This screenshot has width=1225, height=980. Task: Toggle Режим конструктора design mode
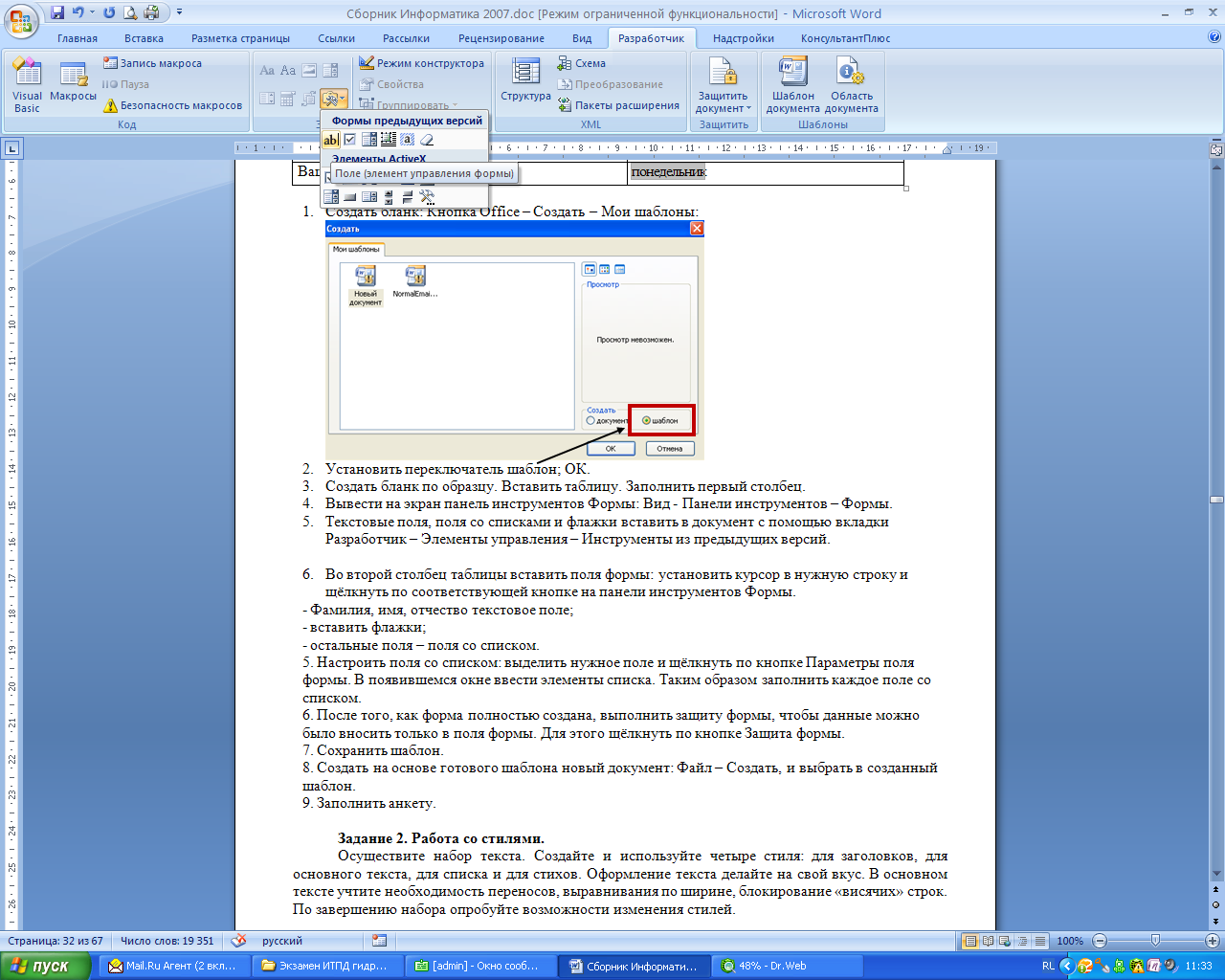(x=422, y=63)
